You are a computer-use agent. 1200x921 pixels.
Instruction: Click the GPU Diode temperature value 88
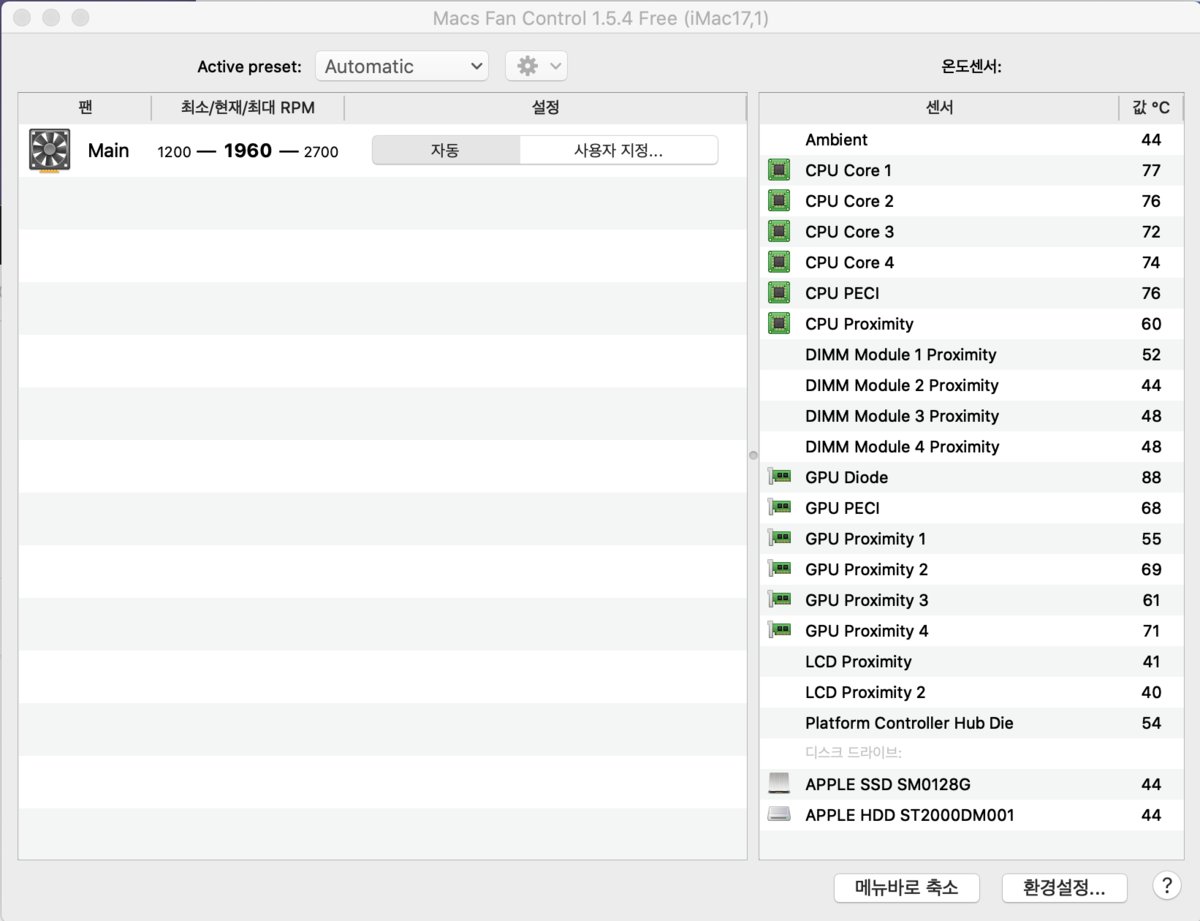[x=1151, y=478]
